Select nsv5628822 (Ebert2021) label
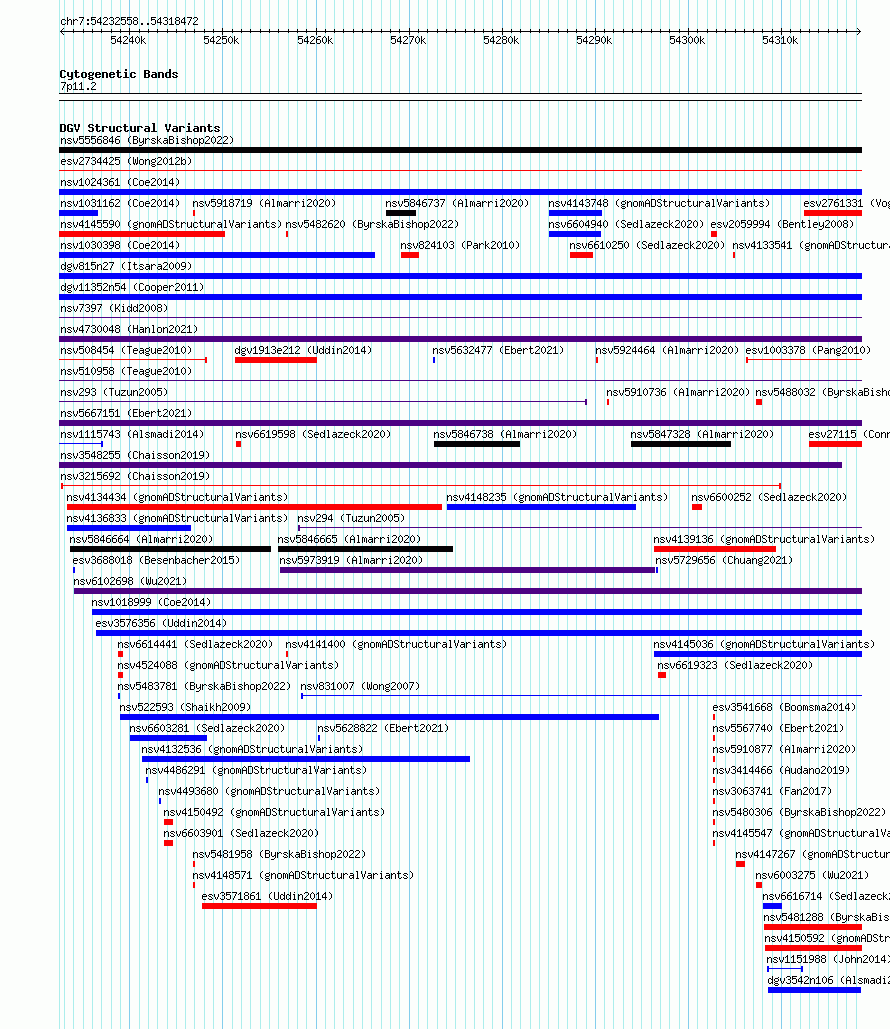This screenshot has width=890, height=1029. 383,728
